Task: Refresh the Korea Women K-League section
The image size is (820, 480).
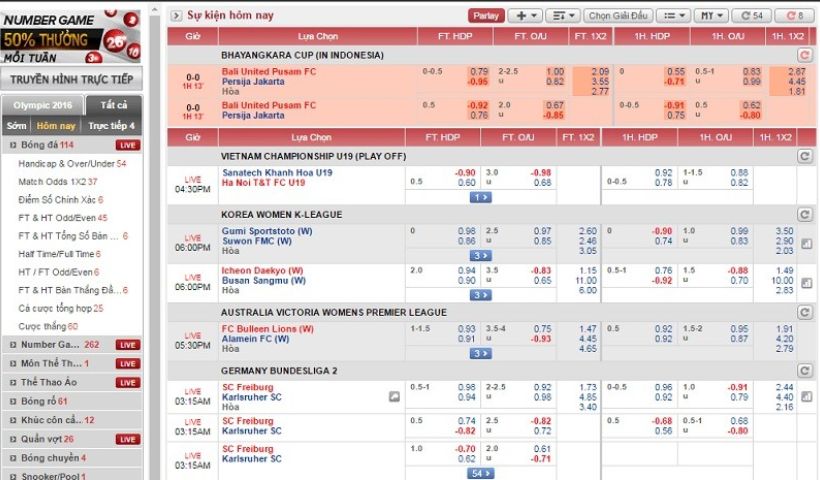Action: (x=804, y=215)
